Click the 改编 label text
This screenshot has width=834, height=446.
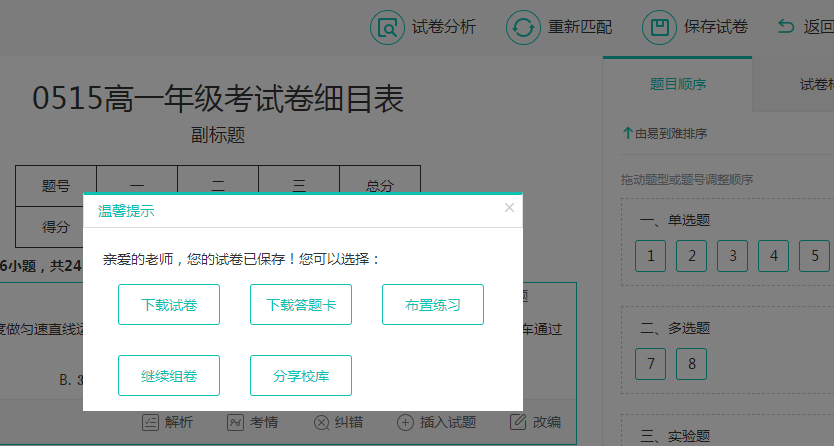tap(547, 423)
